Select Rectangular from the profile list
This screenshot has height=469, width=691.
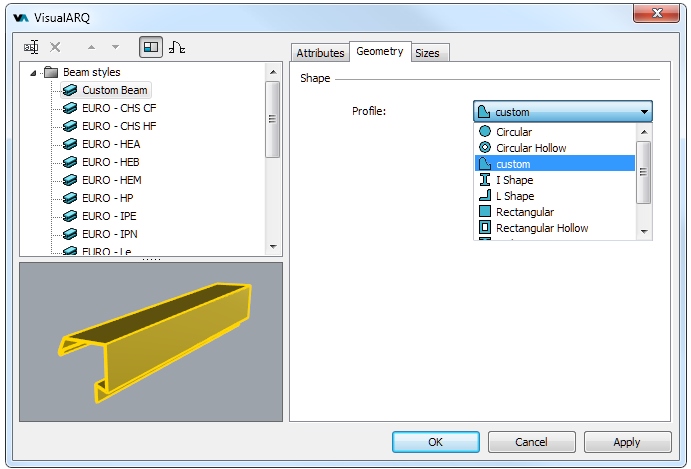(x=524, y=212)
